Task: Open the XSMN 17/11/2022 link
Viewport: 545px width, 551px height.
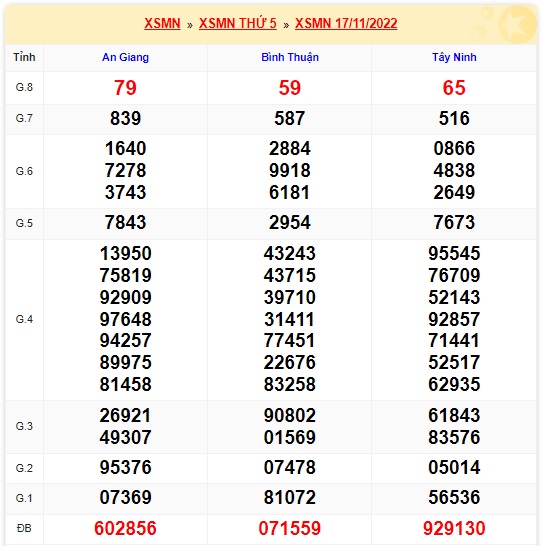Action: point(346,24)
